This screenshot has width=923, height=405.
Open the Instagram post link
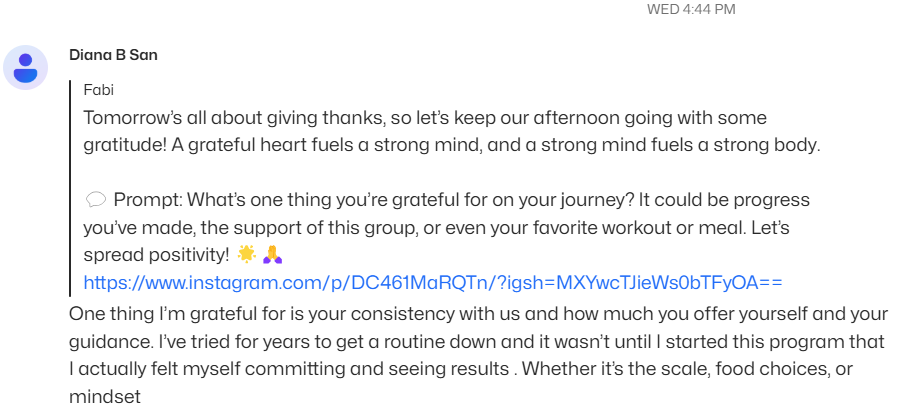pyautogui.click(x=433, y=283)
